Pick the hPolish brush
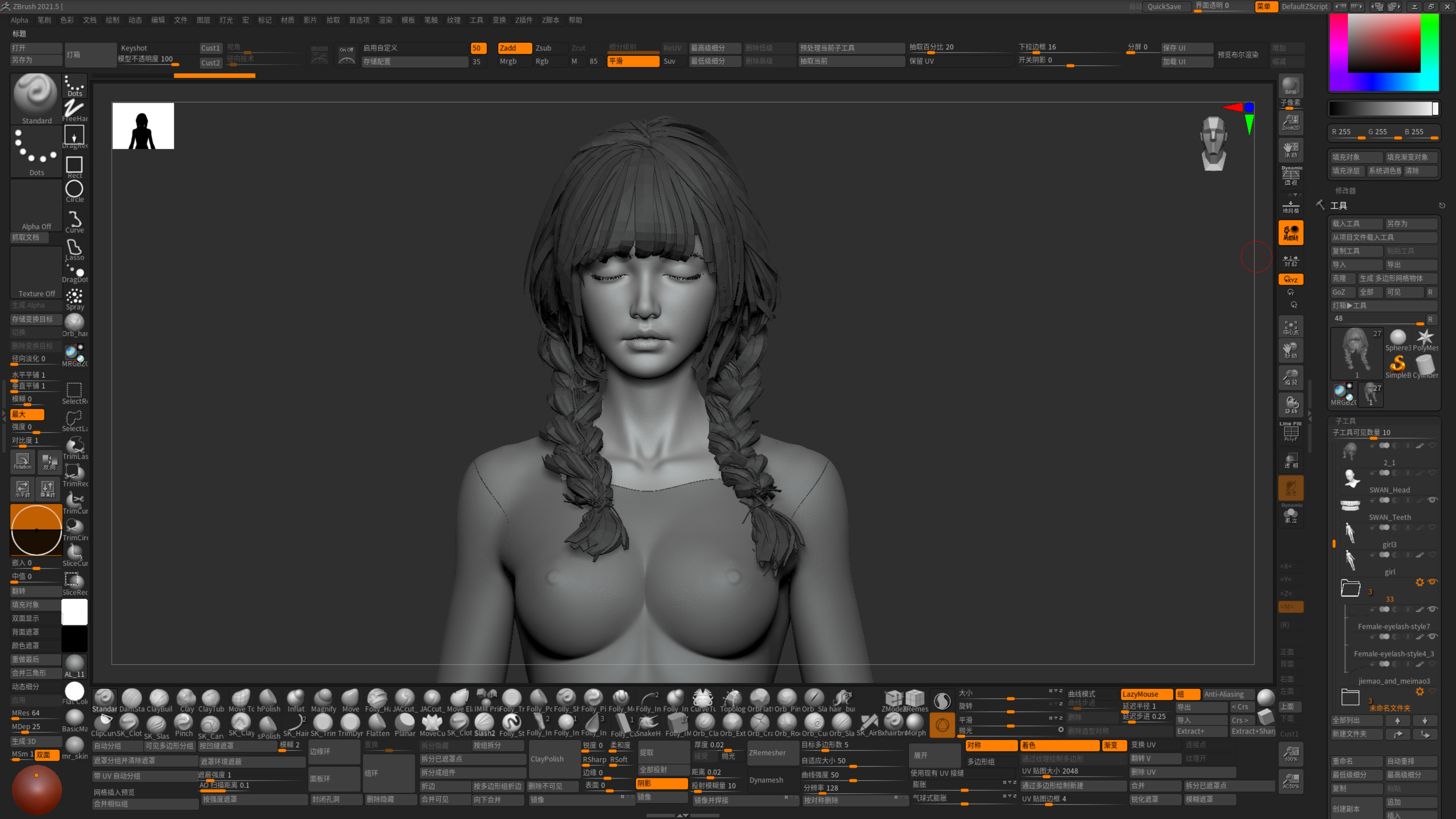 coord(268,701)
